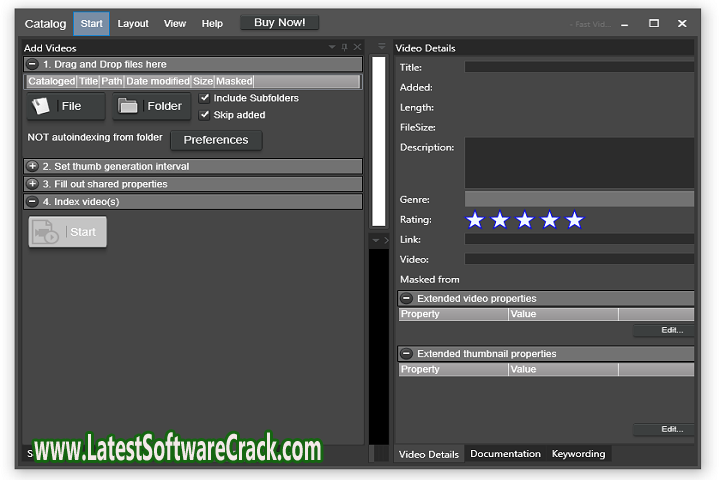Viewport: 720px width, 480px height.
Task: Pin the Add Videos panel
Action: tap(345, 47)
